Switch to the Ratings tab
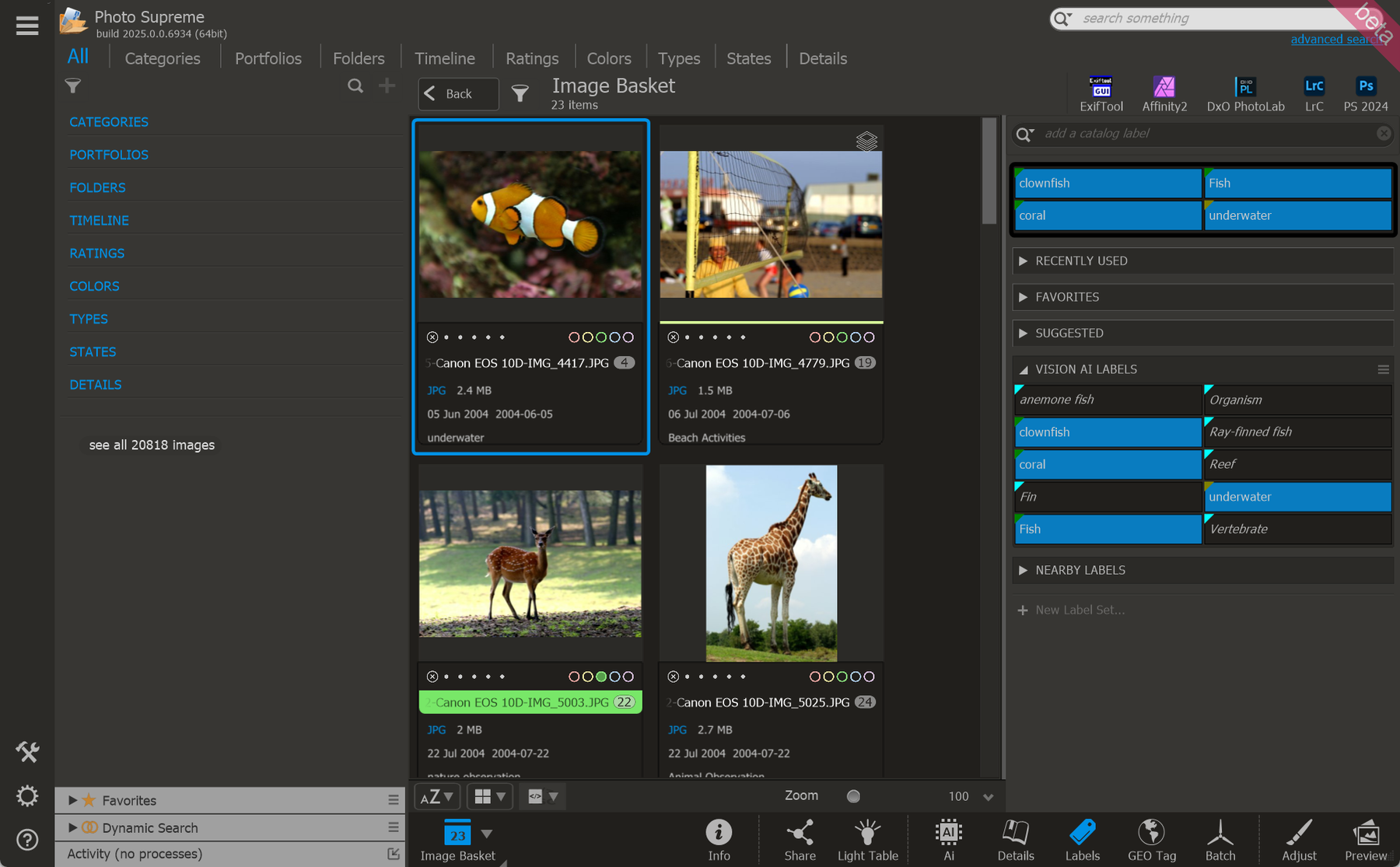 (532, 58)
